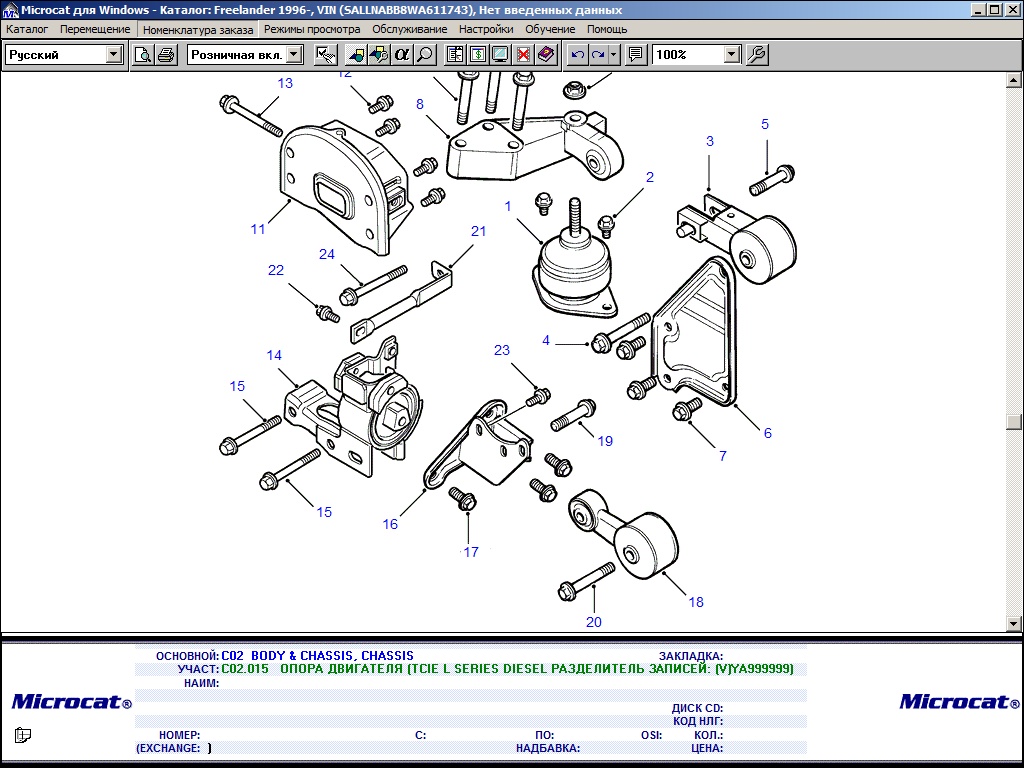Click the dollar price icon
Image resolution: width=1024 pixels, height=768 pixels.
pyautogui.click(x=477, y=54)
